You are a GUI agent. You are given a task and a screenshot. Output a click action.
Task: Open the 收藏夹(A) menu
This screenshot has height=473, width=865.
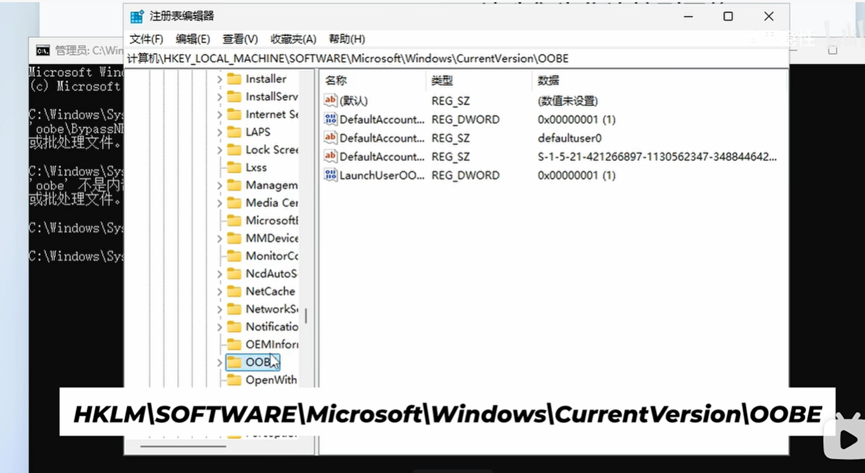pos(293,39)
